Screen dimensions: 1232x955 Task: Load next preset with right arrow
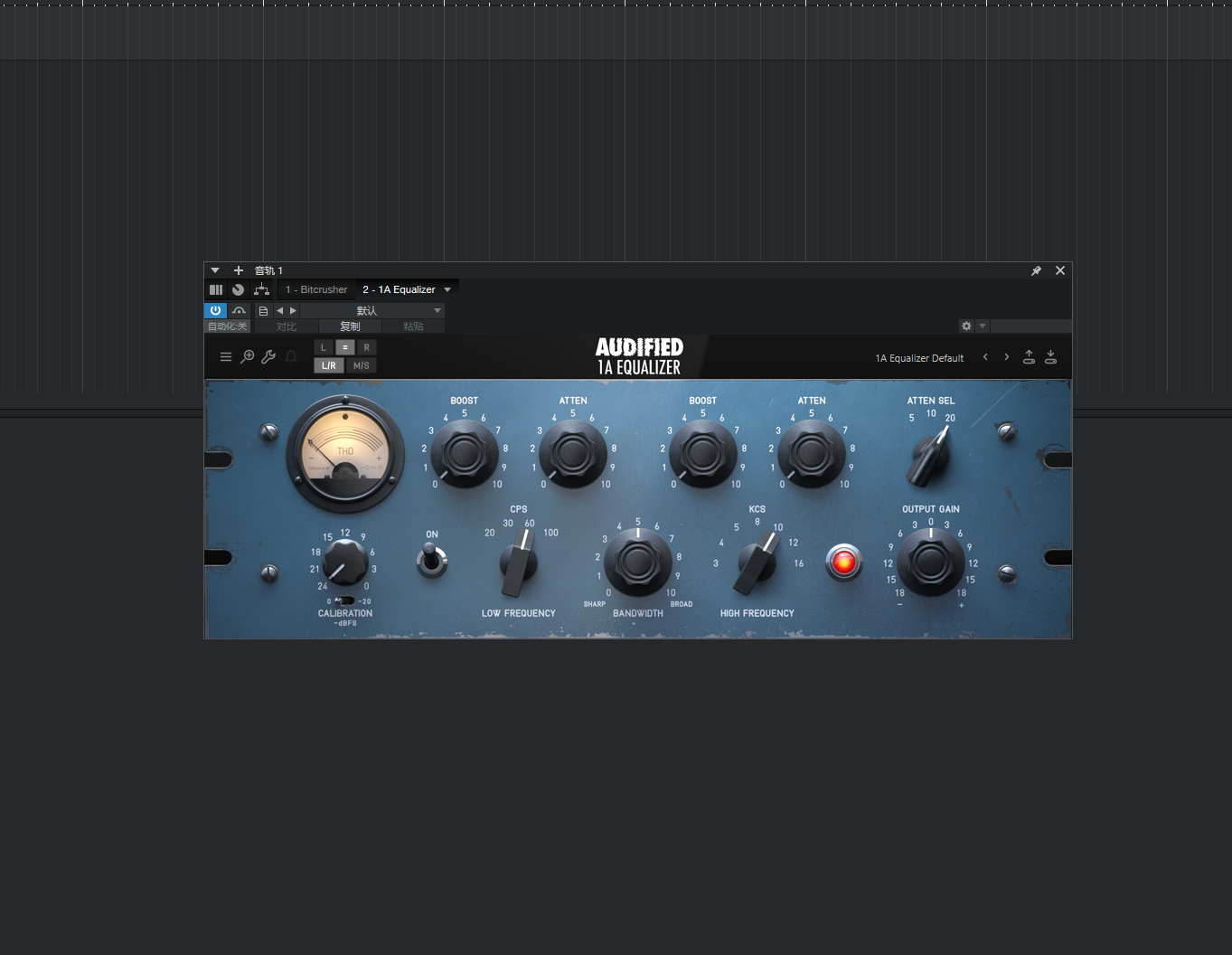click(x=1006, y=356)
